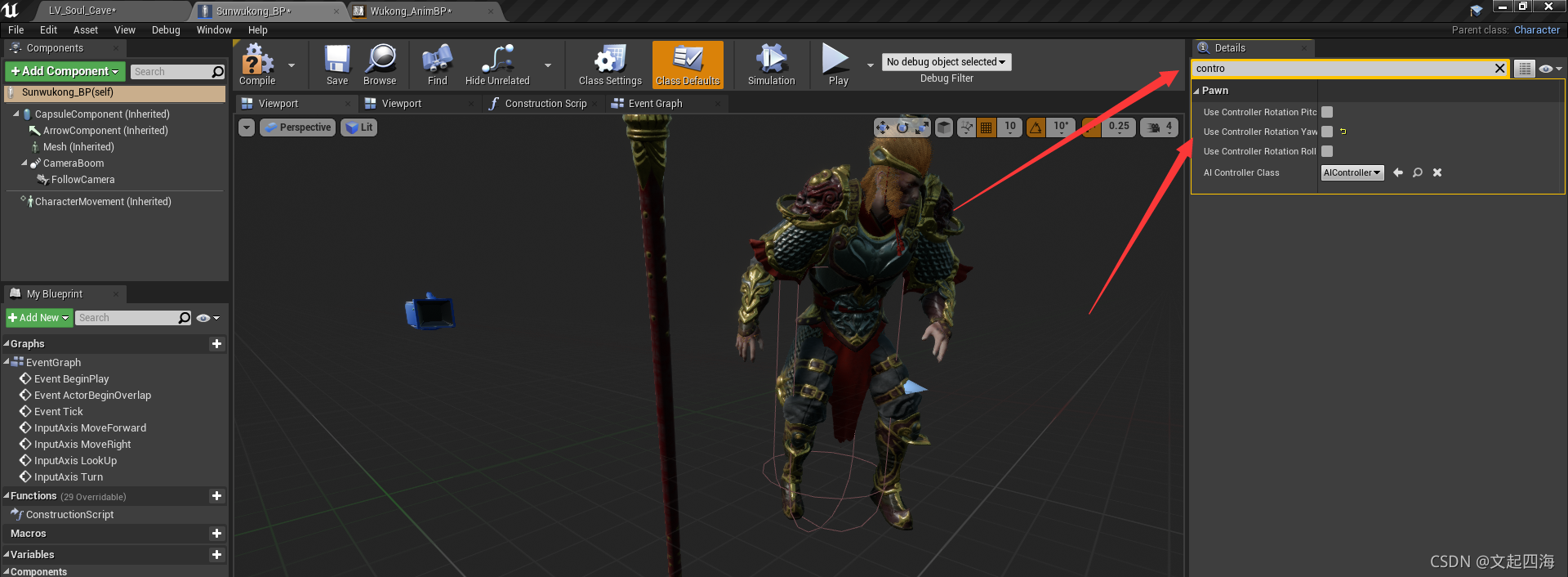Browse to asset in Content Browser

[x=380, y=65]
